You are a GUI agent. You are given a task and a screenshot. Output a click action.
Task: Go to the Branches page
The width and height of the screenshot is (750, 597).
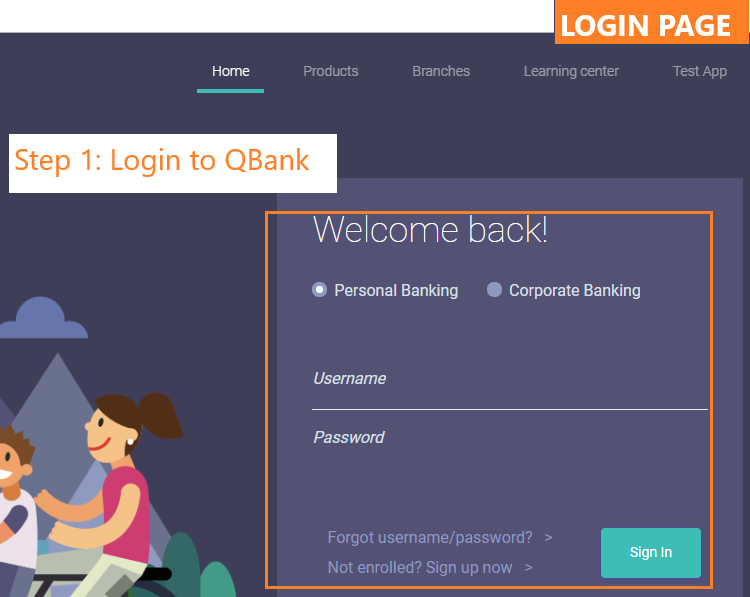pyautogui.click(x=441, y=71)
